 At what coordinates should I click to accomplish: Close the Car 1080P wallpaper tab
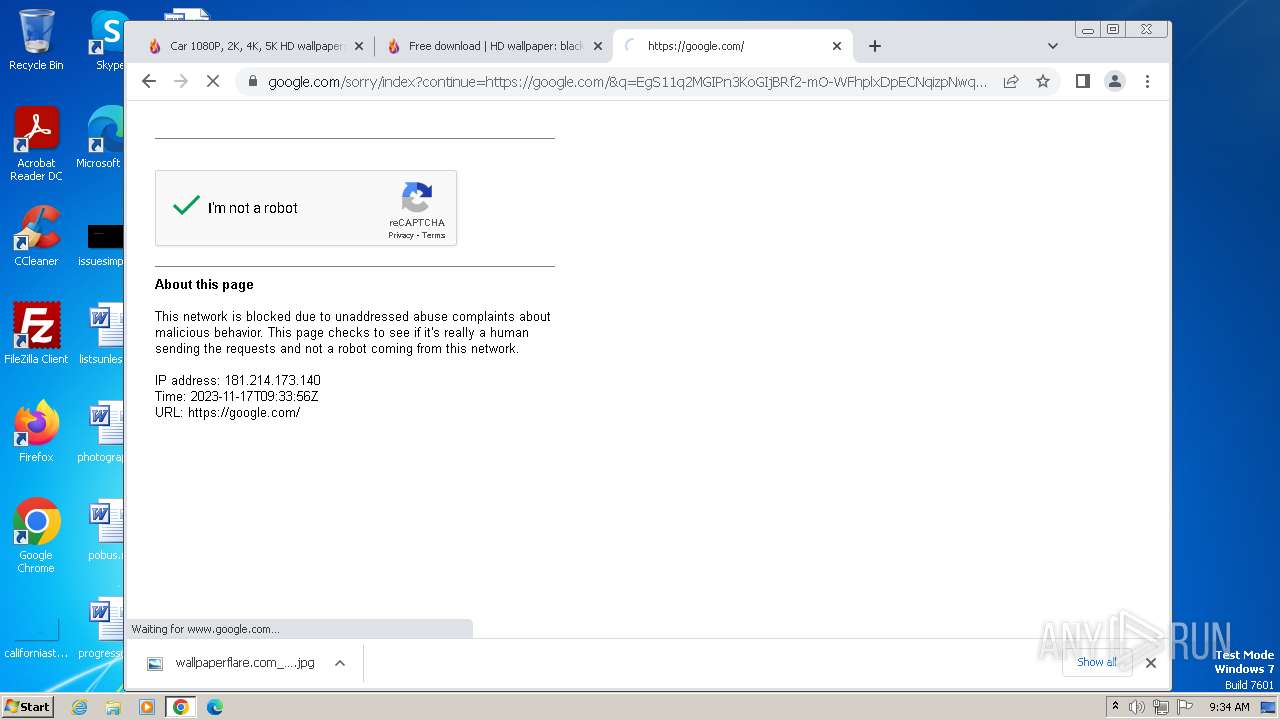359,46
